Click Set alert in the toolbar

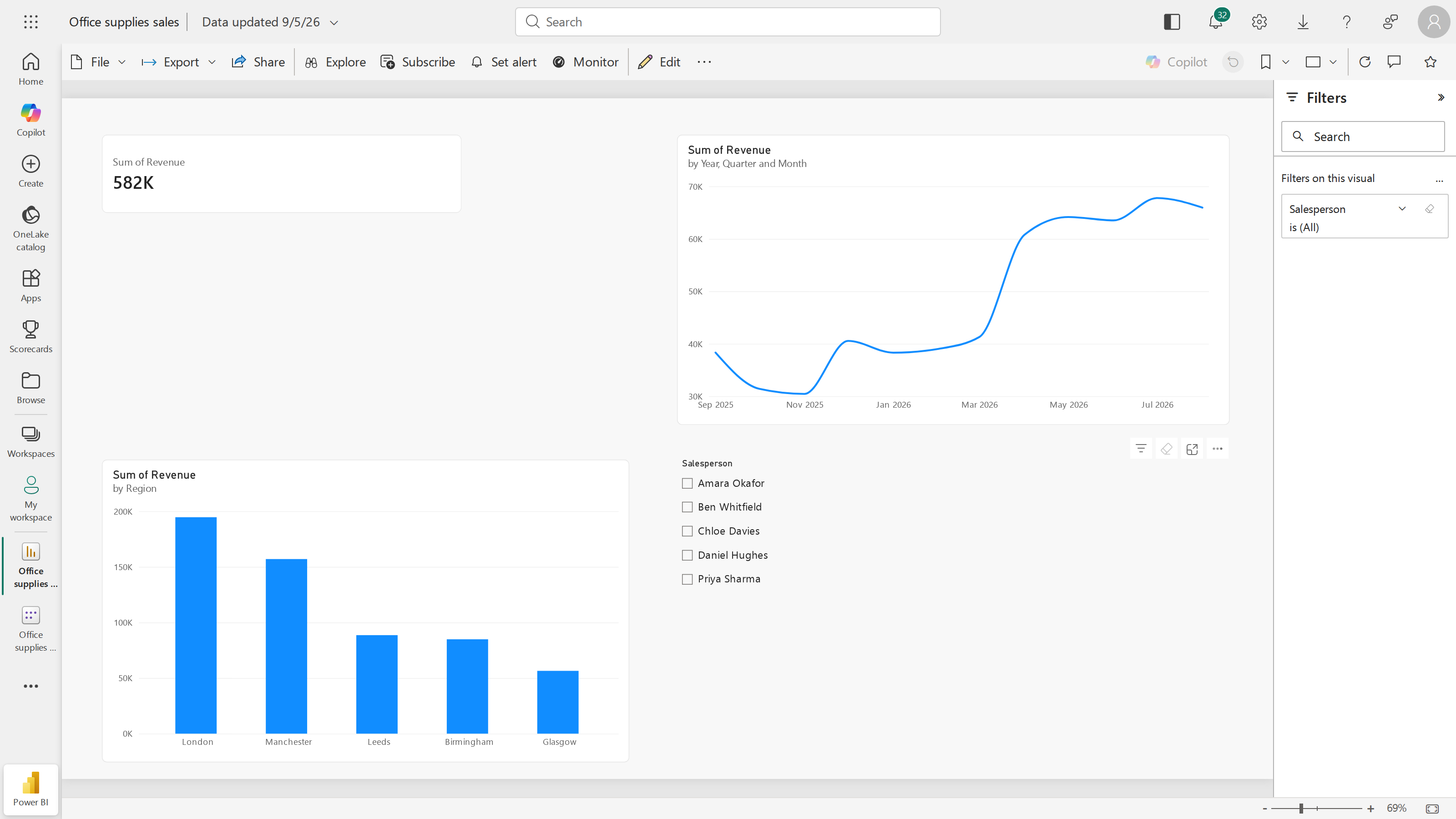coord(503,62)
